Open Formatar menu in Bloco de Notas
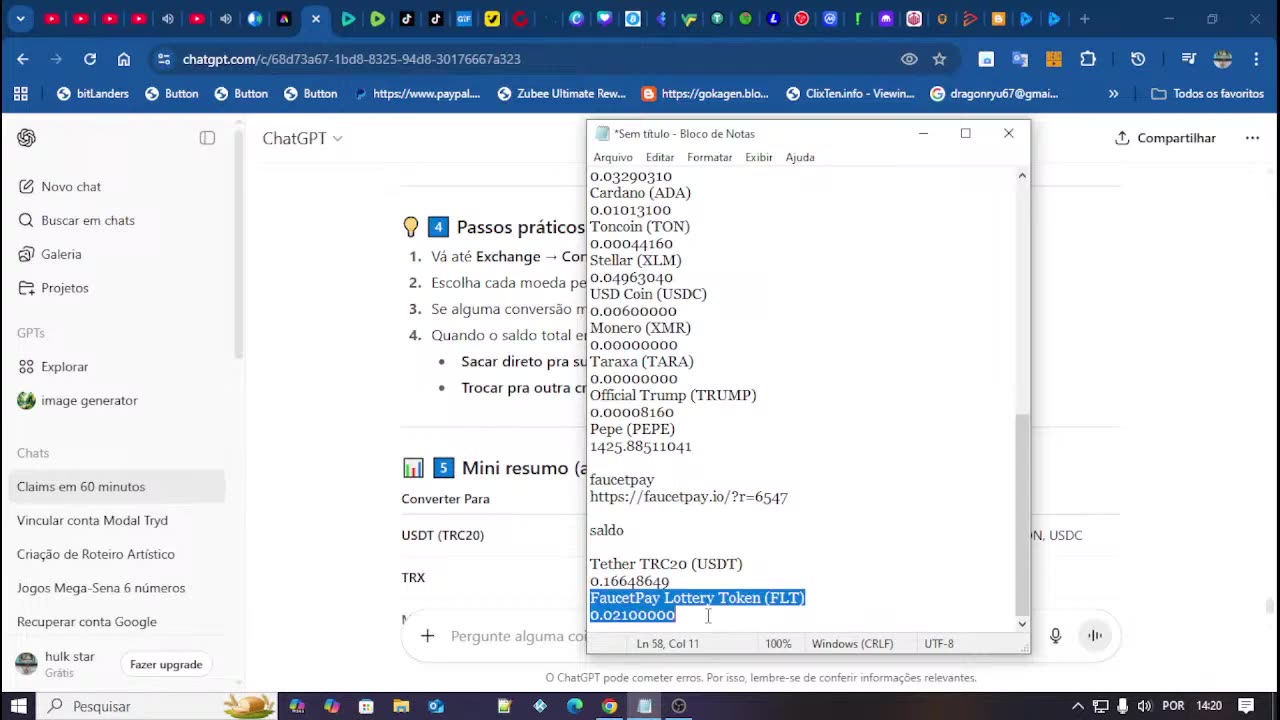This screenshot has width=1280, height=720. 710,157
